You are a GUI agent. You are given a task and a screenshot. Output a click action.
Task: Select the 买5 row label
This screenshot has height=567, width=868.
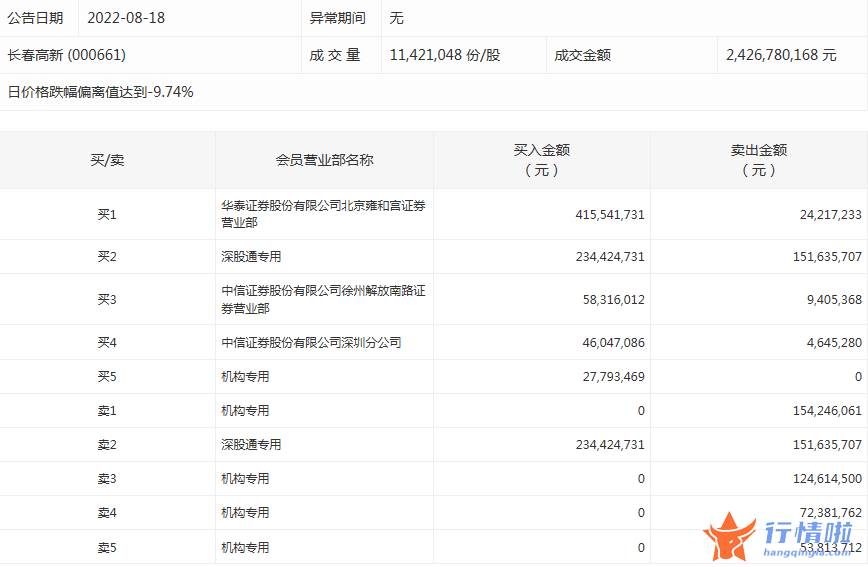click(x=107, y=377)
